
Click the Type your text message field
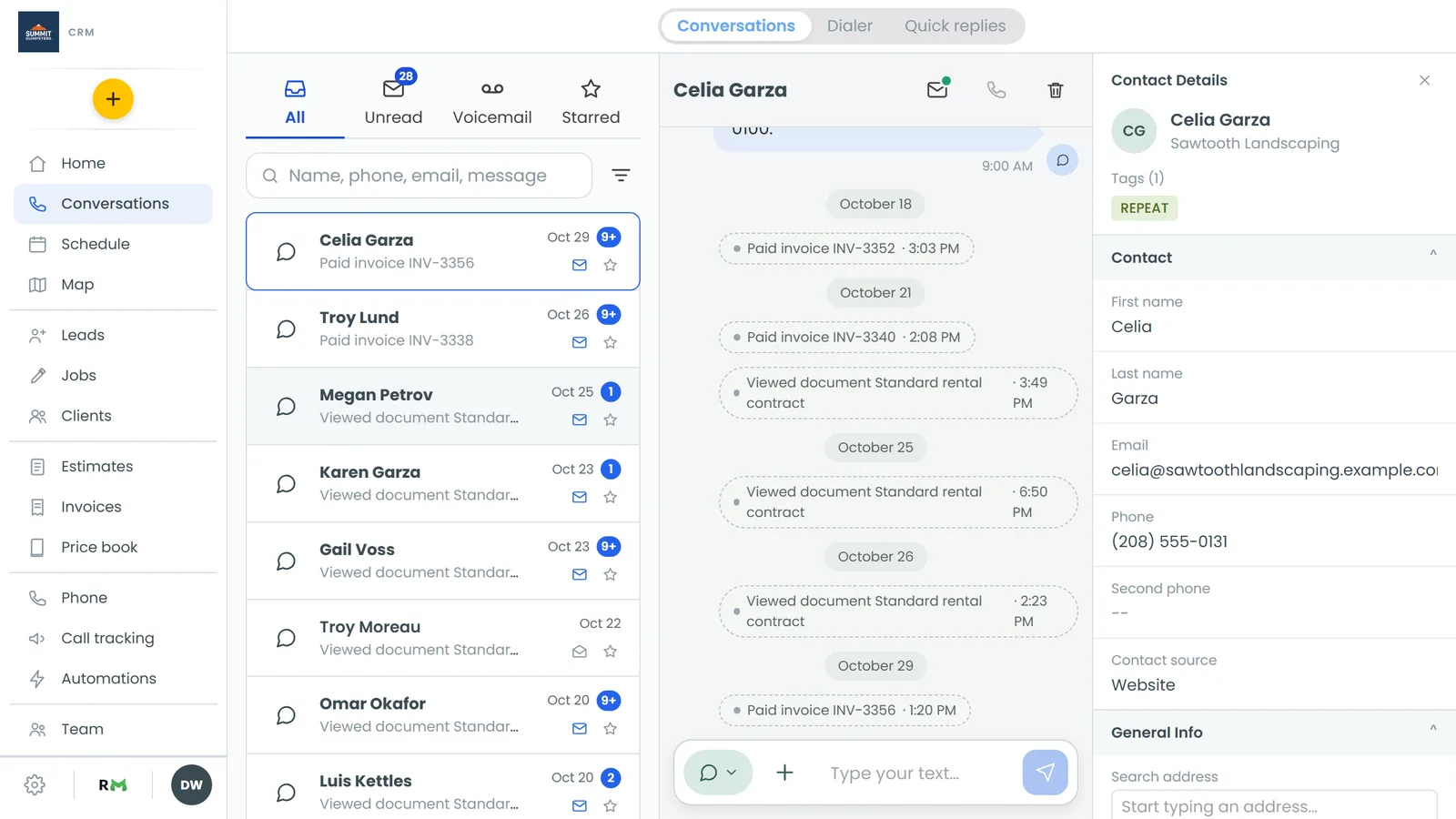[x=917, y=773]
